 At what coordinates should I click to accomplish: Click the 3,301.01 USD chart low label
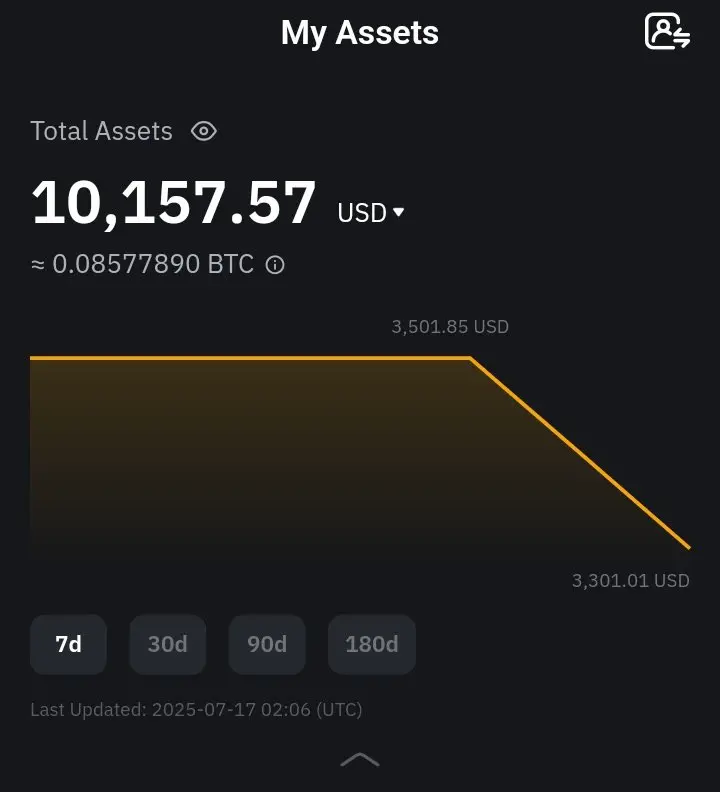[631, 580]
